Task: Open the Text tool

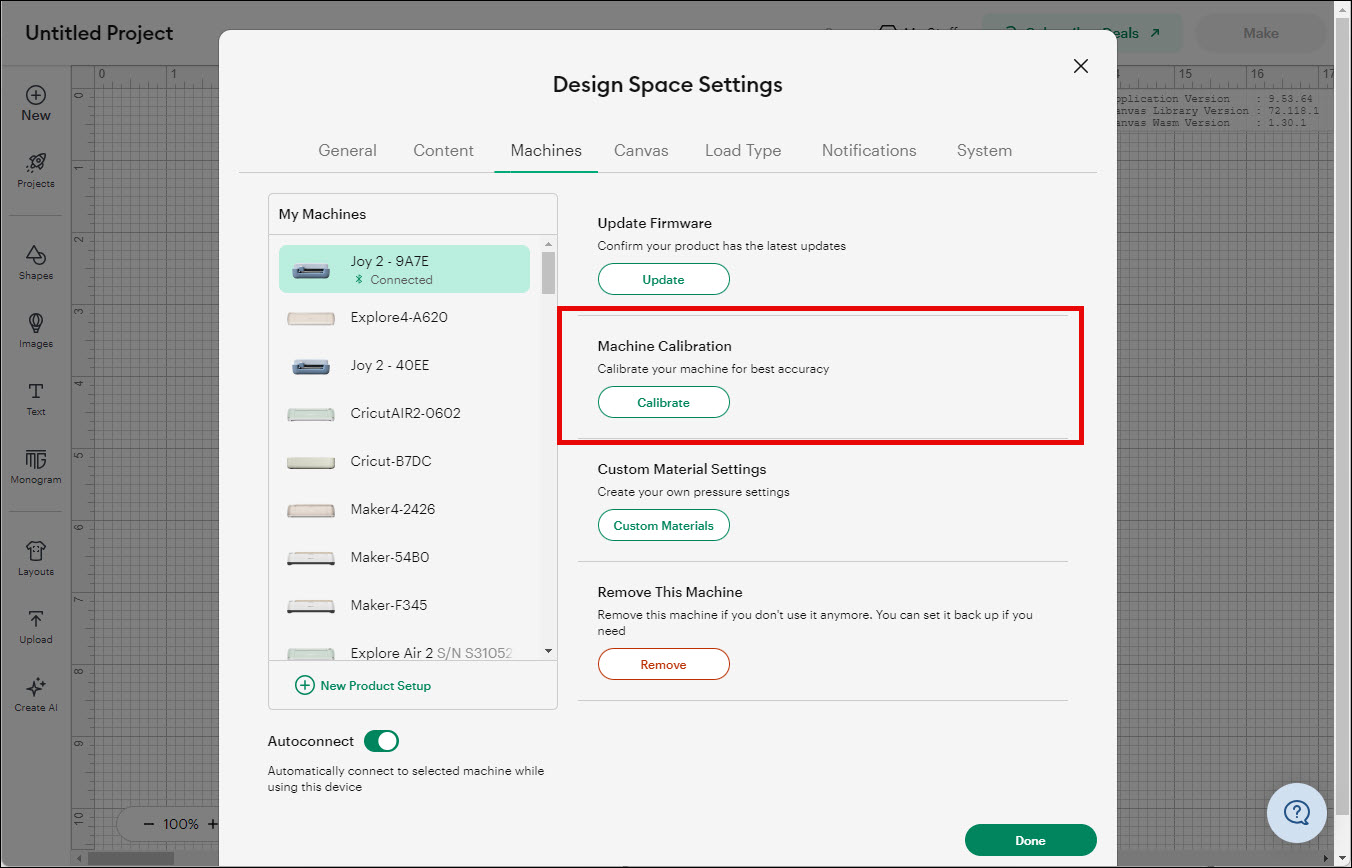Action: pos(35,398)
